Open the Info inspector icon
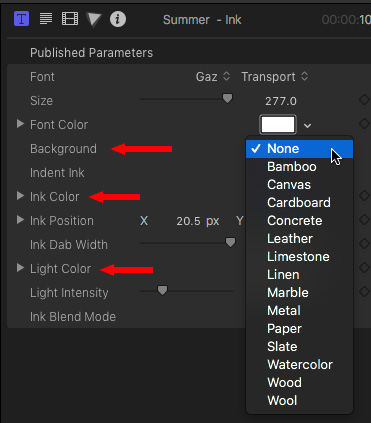The image size is (371, 423). click(118, 19)
